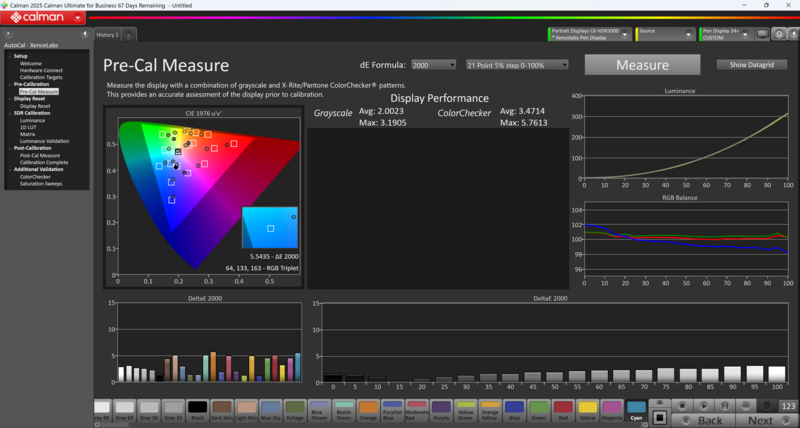Collapse the workflow side panel arrow

[85, 34]
